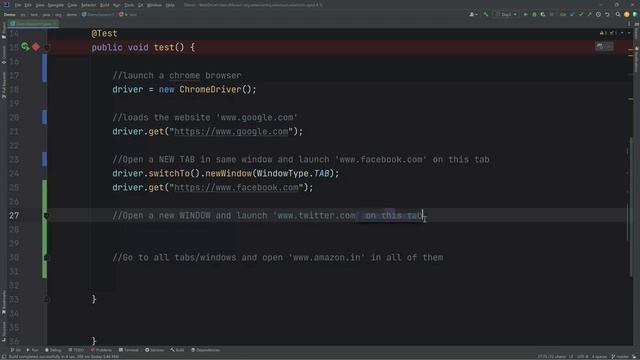Click the build completed status message
This screenshot has height=360, width=640.
[64, 357]
